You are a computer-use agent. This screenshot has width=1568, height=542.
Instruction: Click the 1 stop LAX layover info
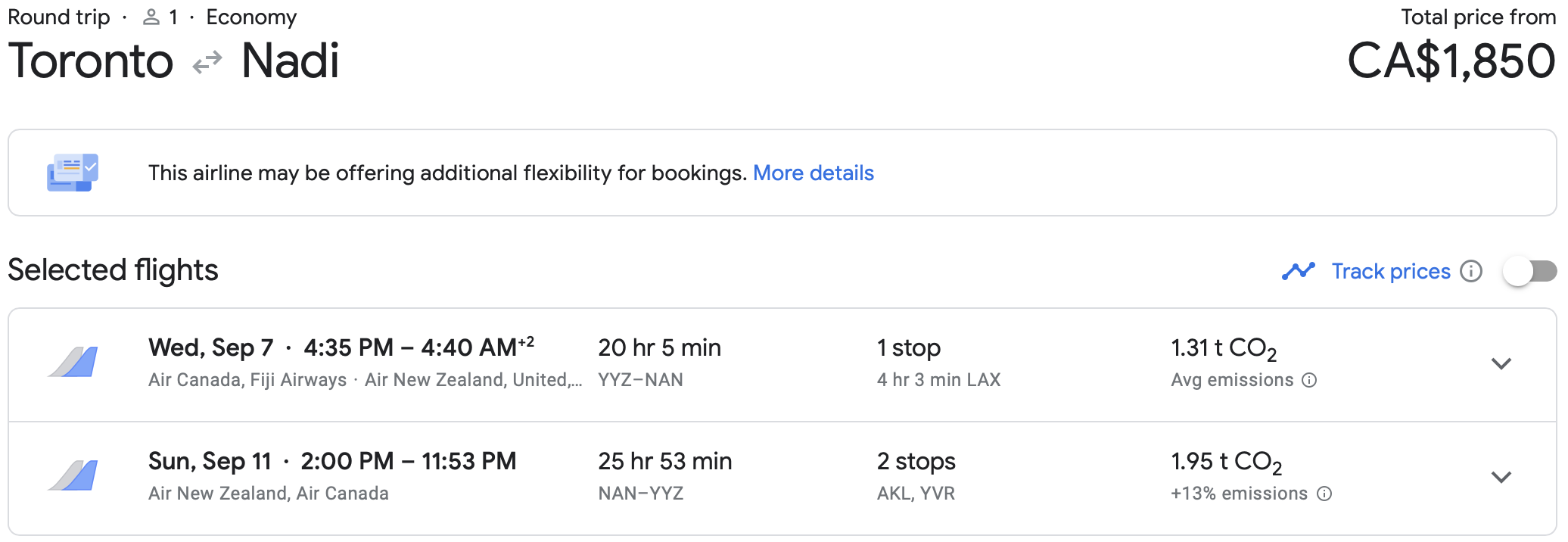click(x=938, y=363)
